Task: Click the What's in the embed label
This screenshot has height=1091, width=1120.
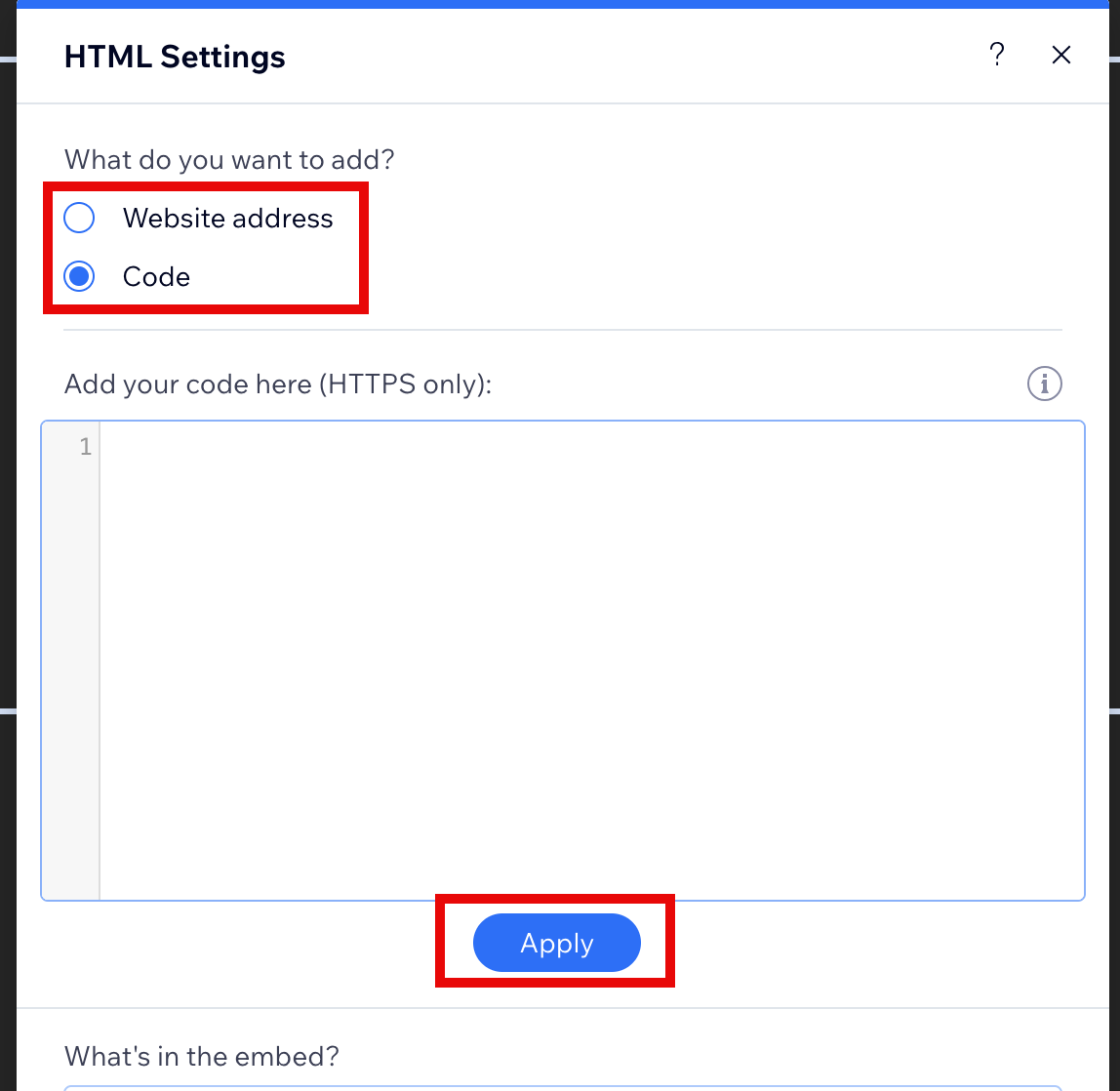Action: 201,1056
